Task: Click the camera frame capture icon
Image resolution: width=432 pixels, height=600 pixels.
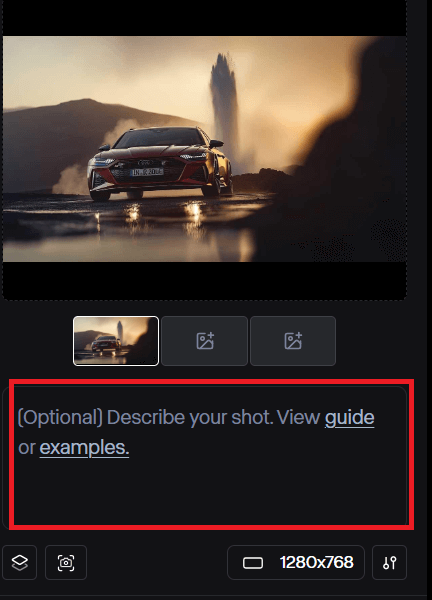Action: click(66, 562)
